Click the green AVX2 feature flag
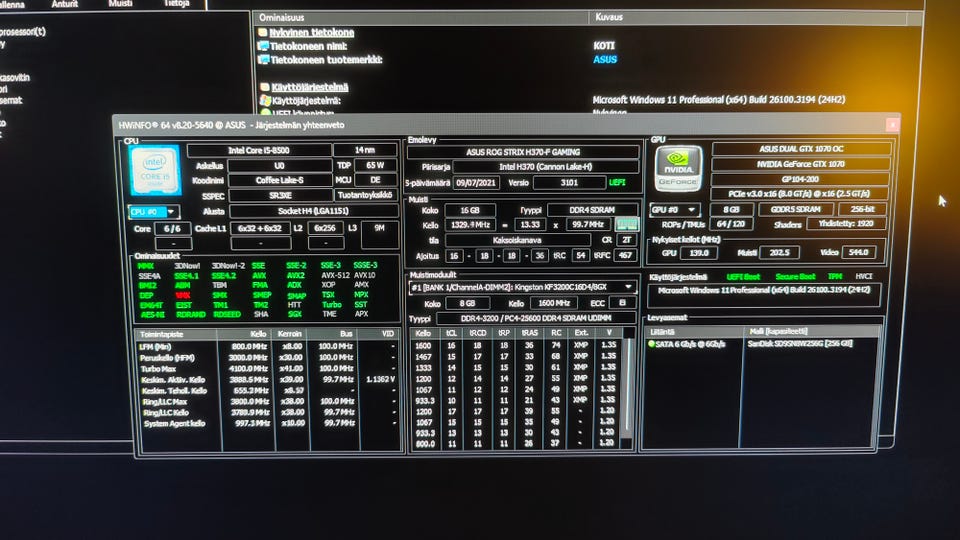Screen dimensions: 960x540 [296, 276]
